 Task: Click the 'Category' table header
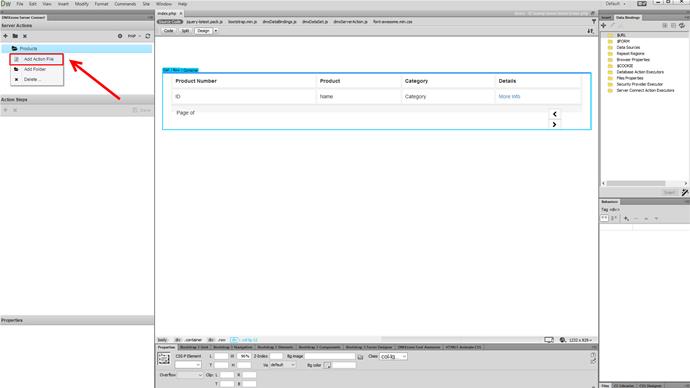tap(416, 81)
